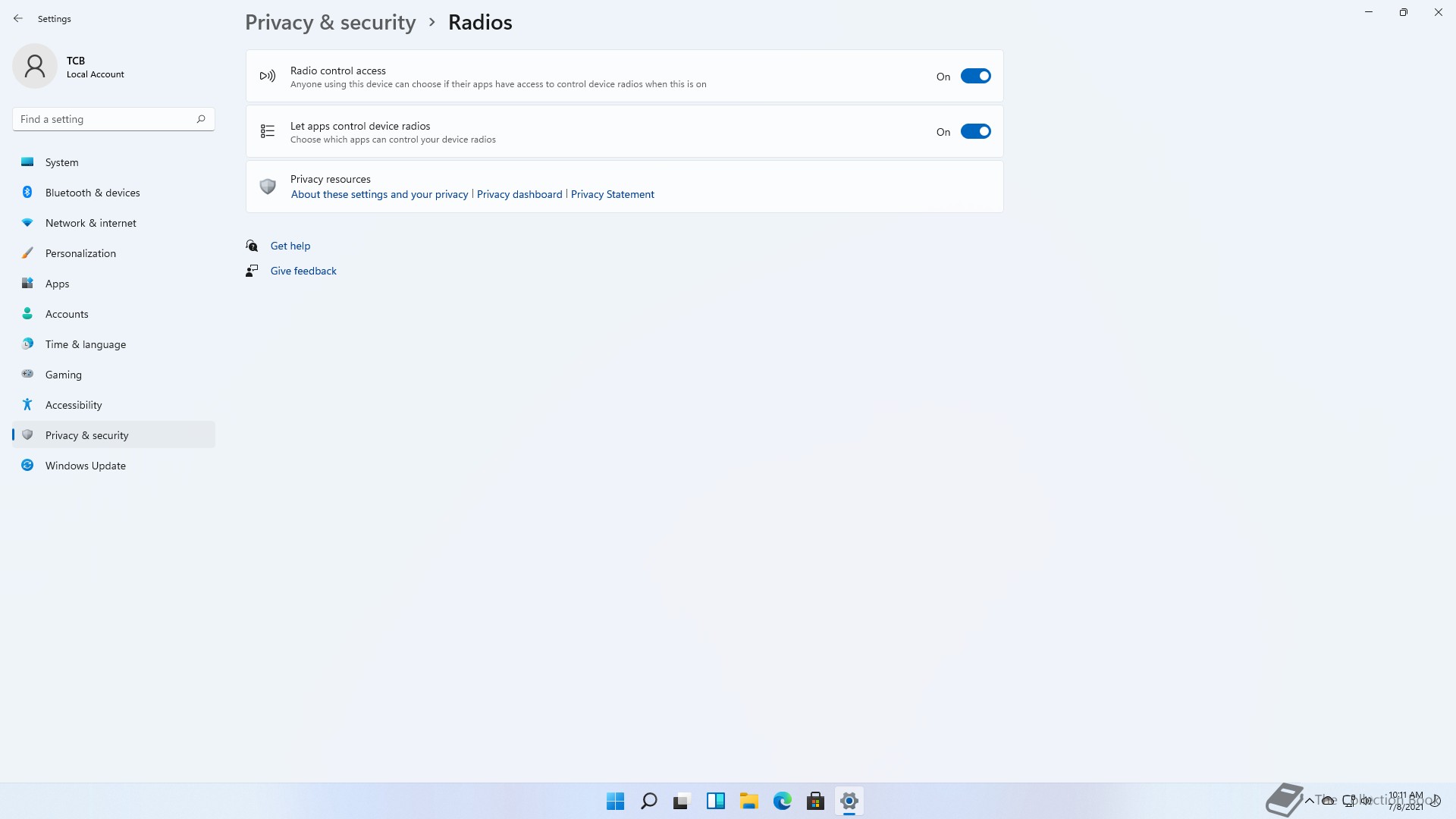Open the Privacy dashboard link
The height and width of the screenshot is (819, 1456).
point(519,194)
